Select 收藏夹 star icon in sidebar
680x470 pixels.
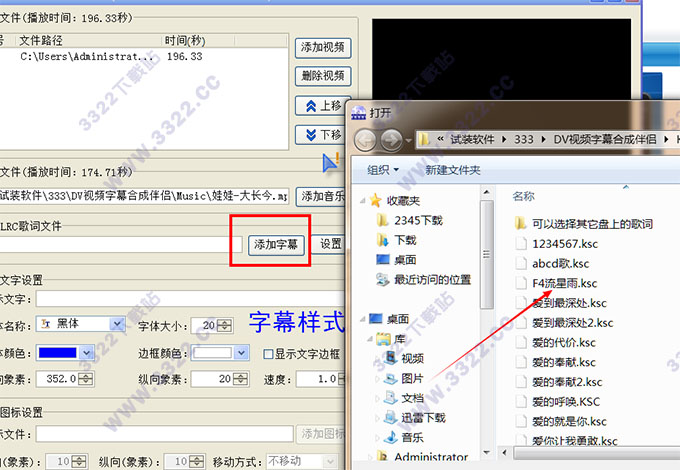pyautogui.click(x=376, y=200)
